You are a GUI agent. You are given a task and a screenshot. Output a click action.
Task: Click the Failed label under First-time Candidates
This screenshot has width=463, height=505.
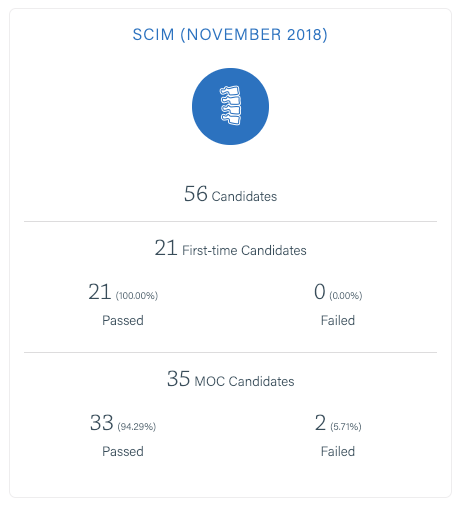(x=338, y=320)
